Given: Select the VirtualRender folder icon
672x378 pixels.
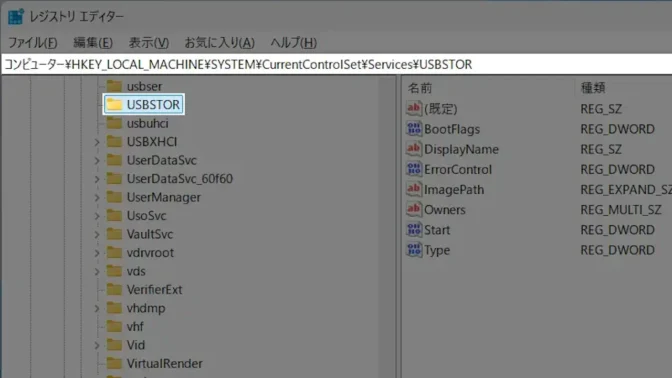Looking at the screenshot, I should 114,363.
